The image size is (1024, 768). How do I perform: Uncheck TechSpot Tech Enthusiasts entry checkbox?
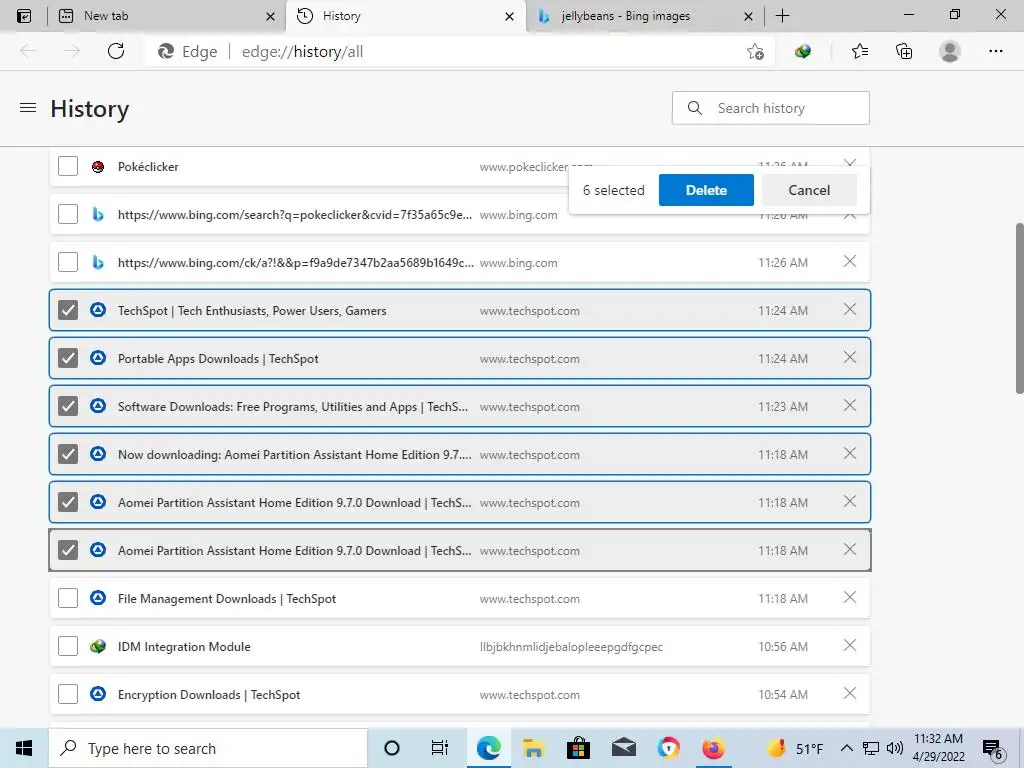coord(68,310)
